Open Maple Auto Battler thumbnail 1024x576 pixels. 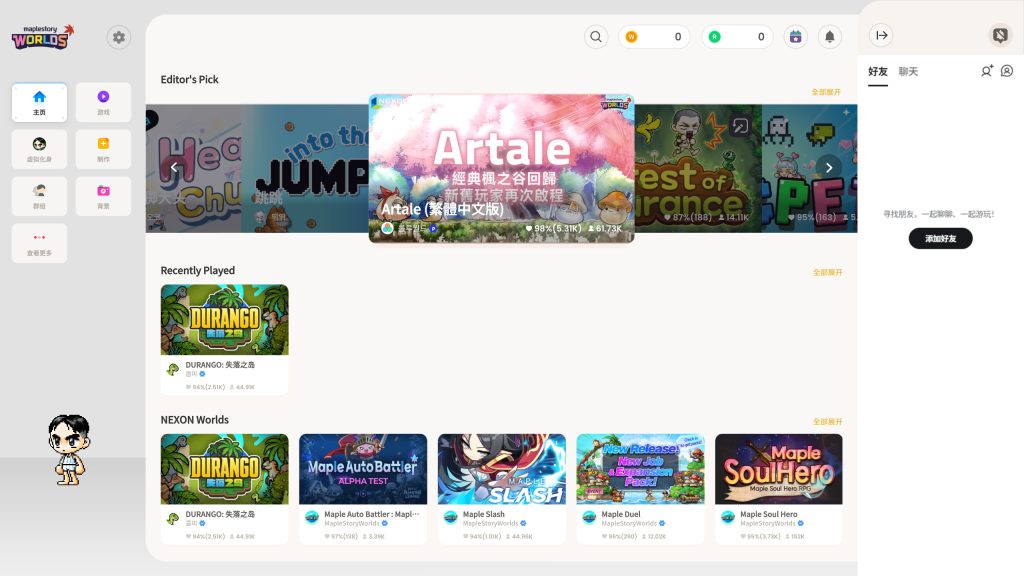click(x=363, y=469)
